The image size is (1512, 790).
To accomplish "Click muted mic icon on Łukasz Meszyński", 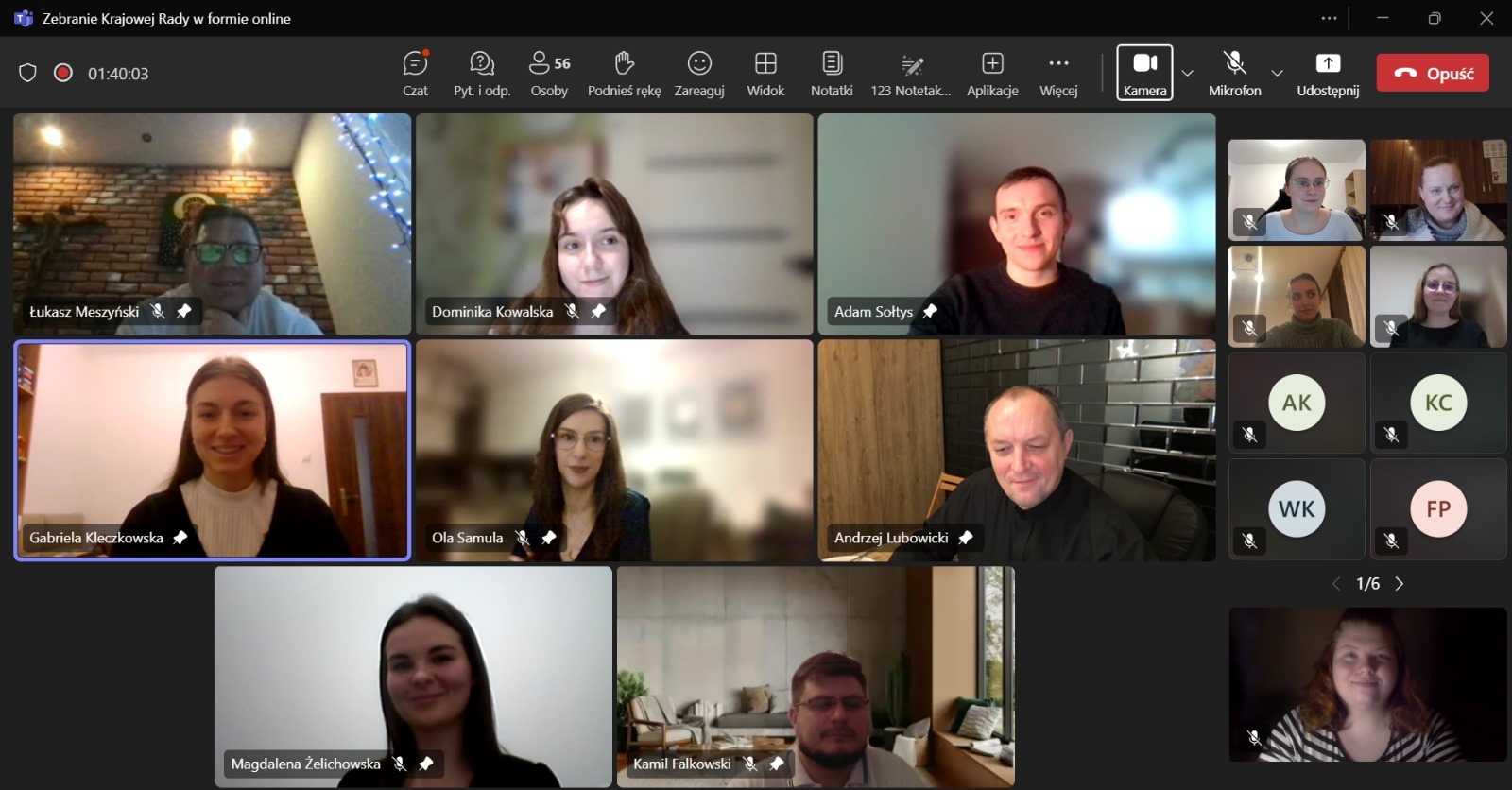I will click(x=158, y=311).
